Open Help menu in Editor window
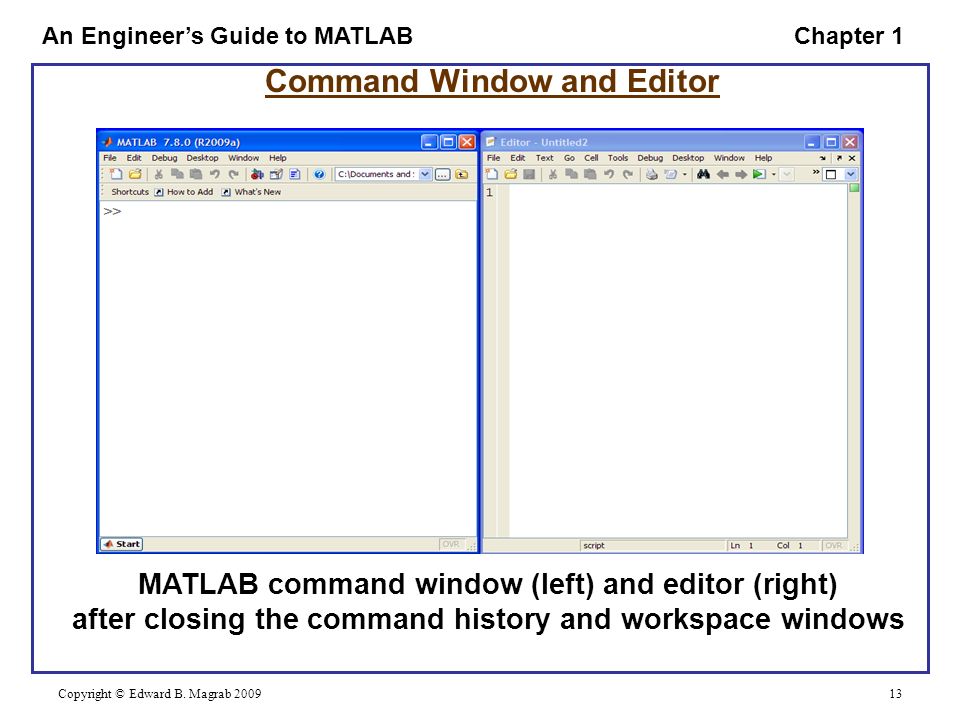The height and width of the screenshot is (720, 960). point(763,158)
